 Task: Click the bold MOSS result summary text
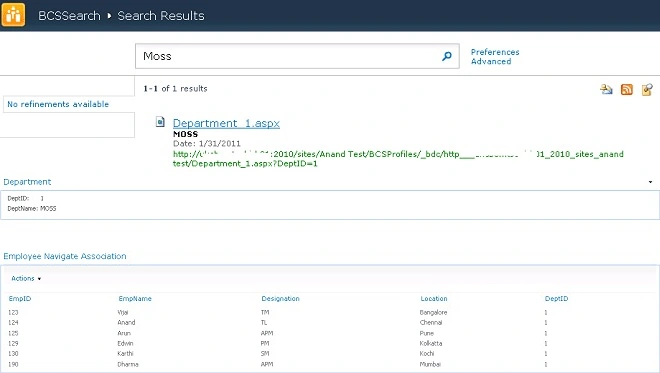pyautogui.click(x=185, y=134)
